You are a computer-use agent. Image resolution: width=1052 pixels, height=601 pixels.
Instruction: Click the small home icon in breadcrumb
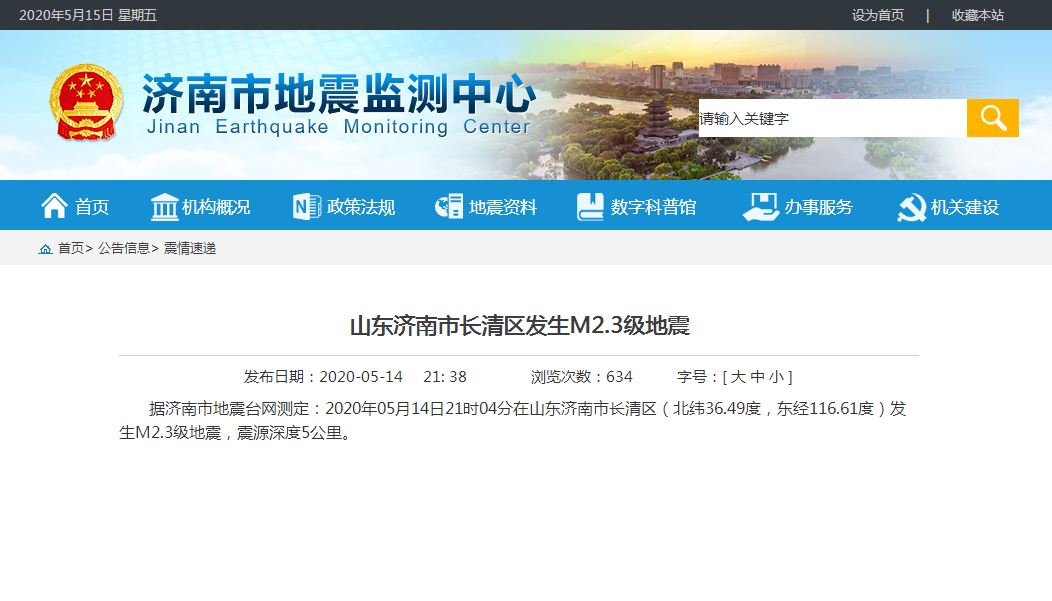45,249
